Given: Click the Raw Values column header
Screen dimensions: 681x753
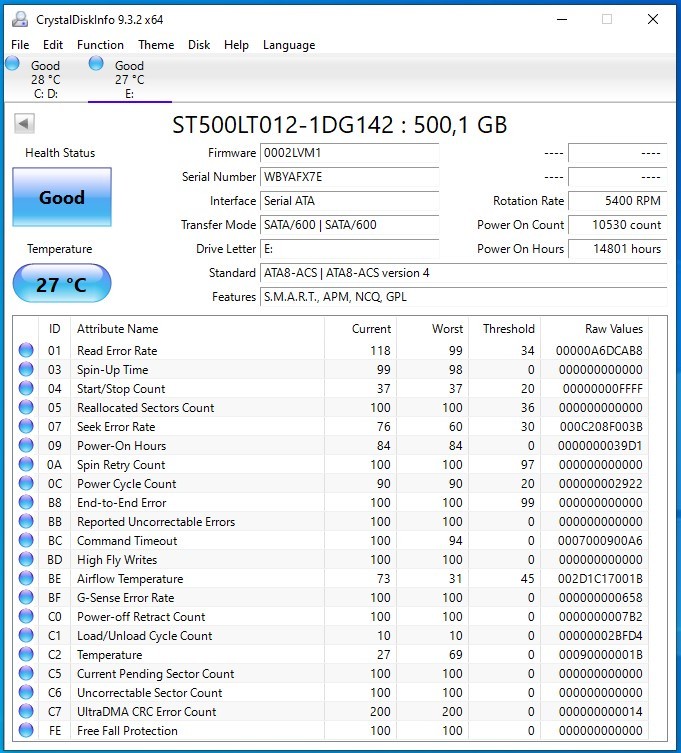Looking at the screenshot, I should [x=595, y=328].
